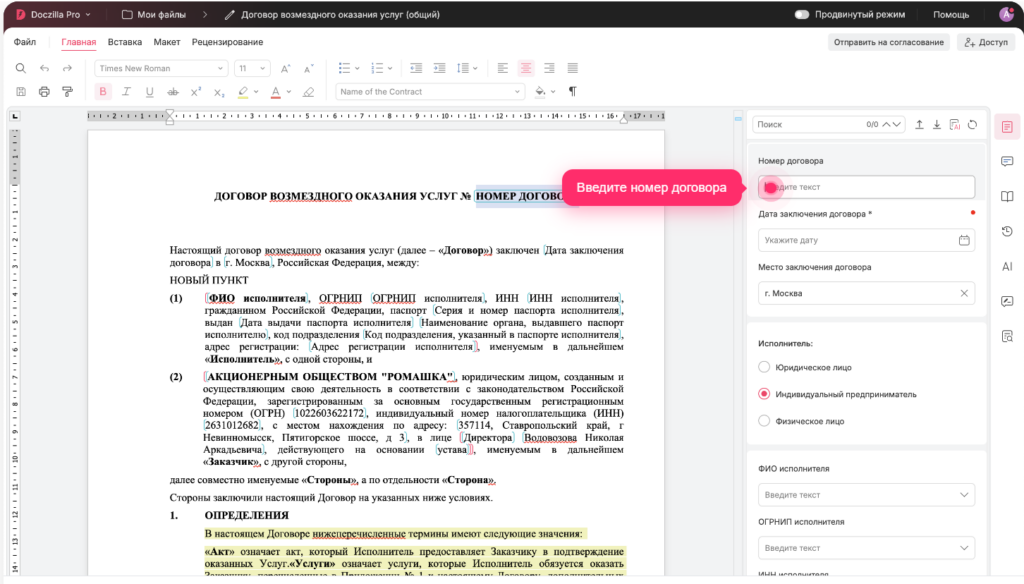Decrease paragraph indent
Screen dimensions: 1024x584
(x=416, y=68)
